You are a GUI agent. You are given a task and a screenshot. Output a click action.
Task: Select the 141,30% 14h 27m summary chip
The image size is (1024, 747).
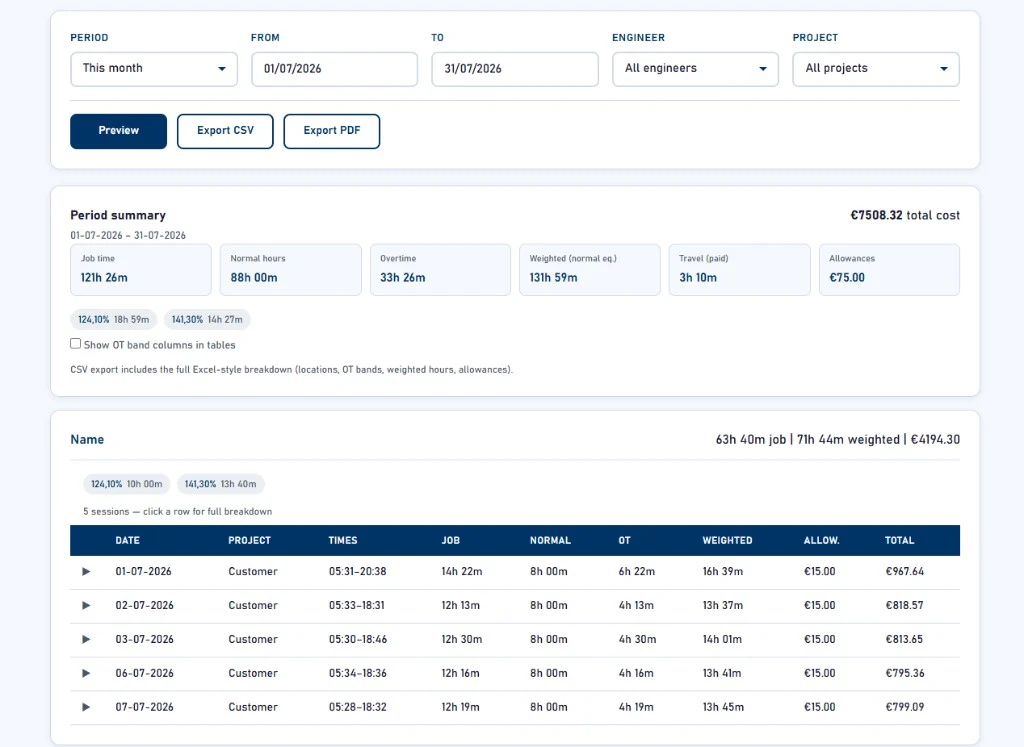coord(207,319)
